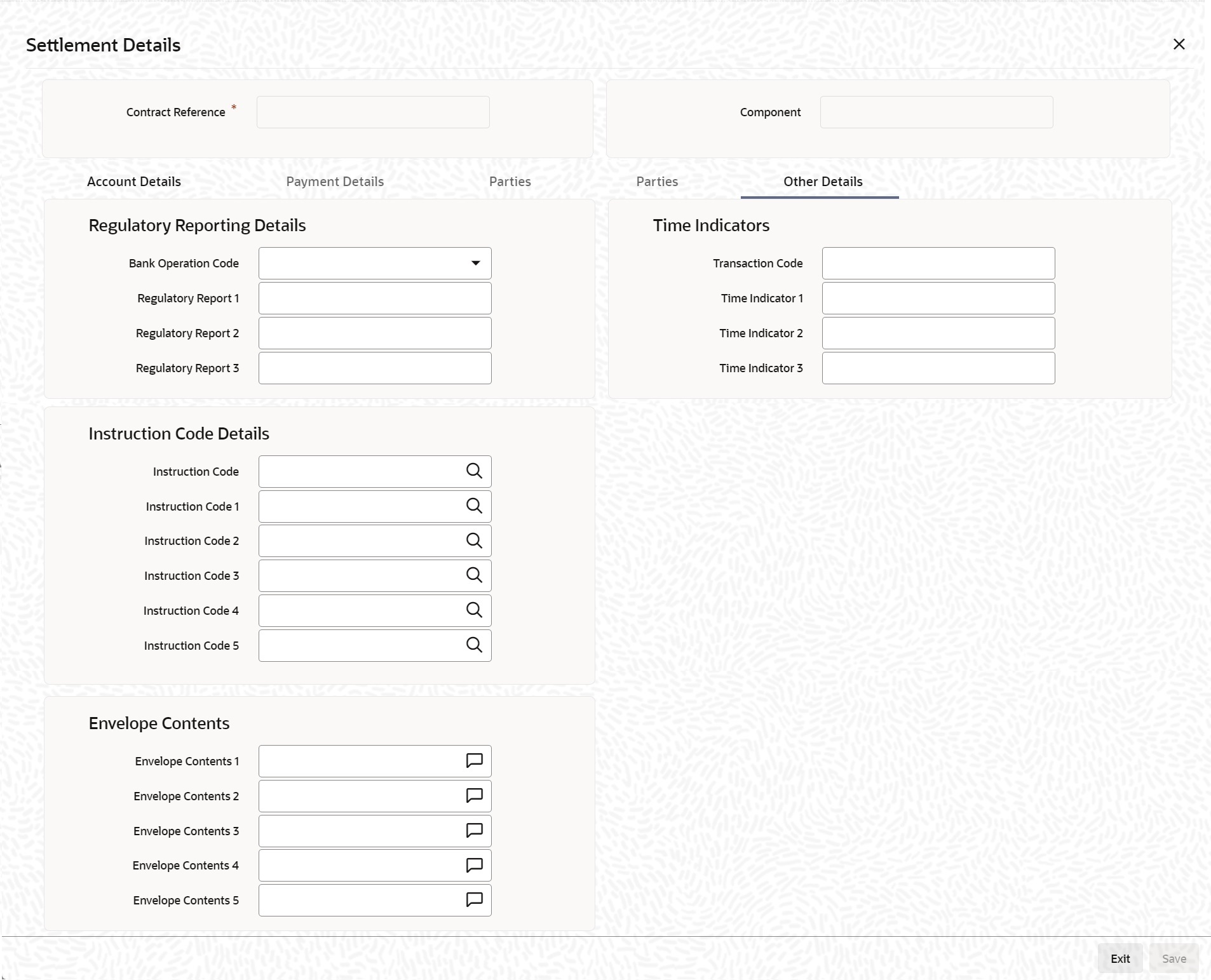
Task: Open the Parties tab next to Other Details
Action: tap(657, 182)
